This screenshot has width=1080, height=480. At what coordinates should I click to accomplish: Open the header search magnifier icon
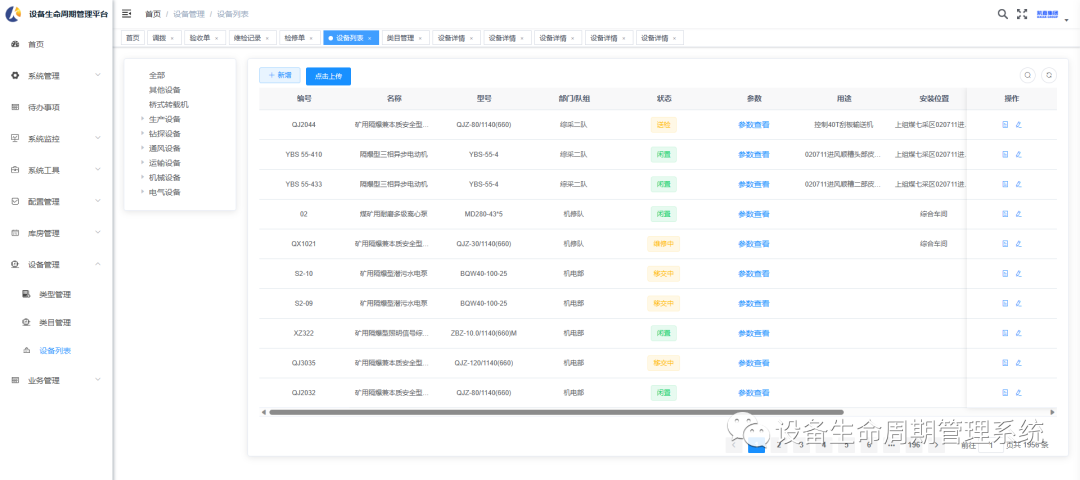[1004, 14]
